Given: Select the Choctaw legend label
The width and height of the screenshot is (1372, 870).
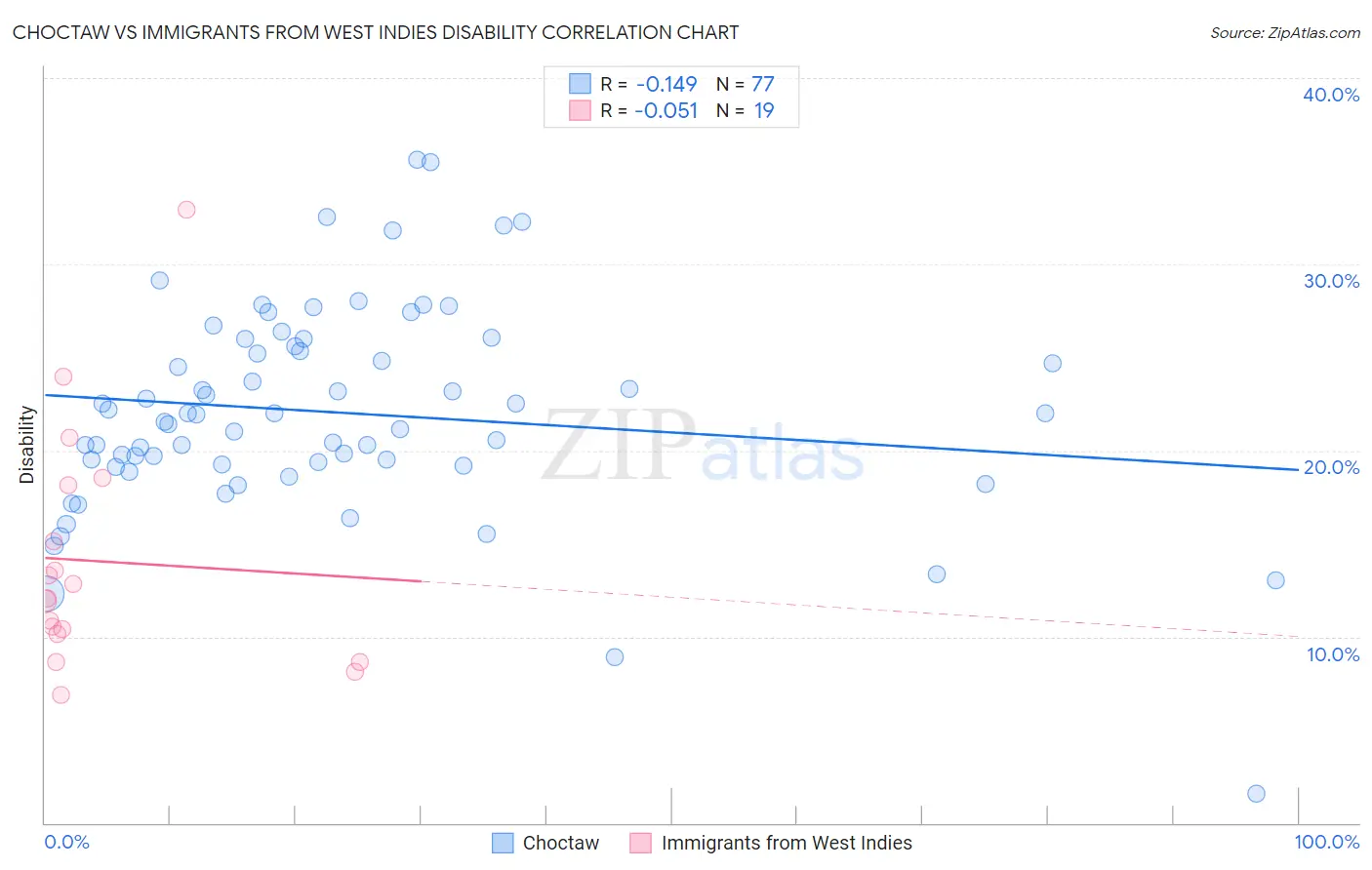Looking at the screenshot, I should (x=561, y=843).
